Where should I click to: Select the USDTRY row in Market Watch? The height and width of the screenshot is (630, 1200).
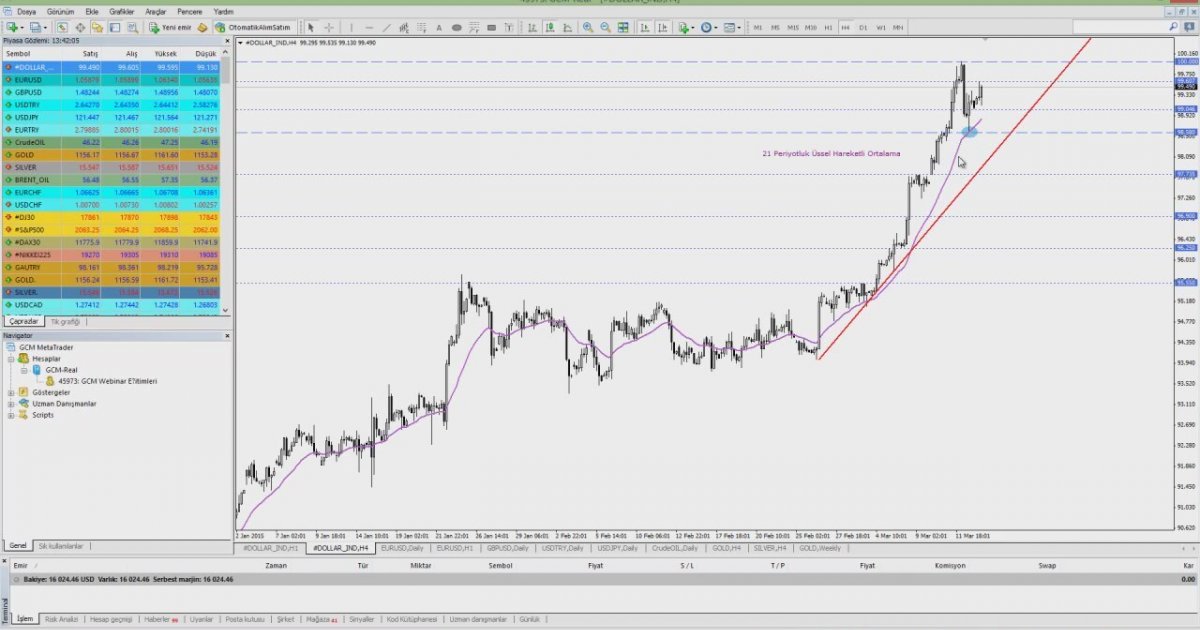point(110,104)
